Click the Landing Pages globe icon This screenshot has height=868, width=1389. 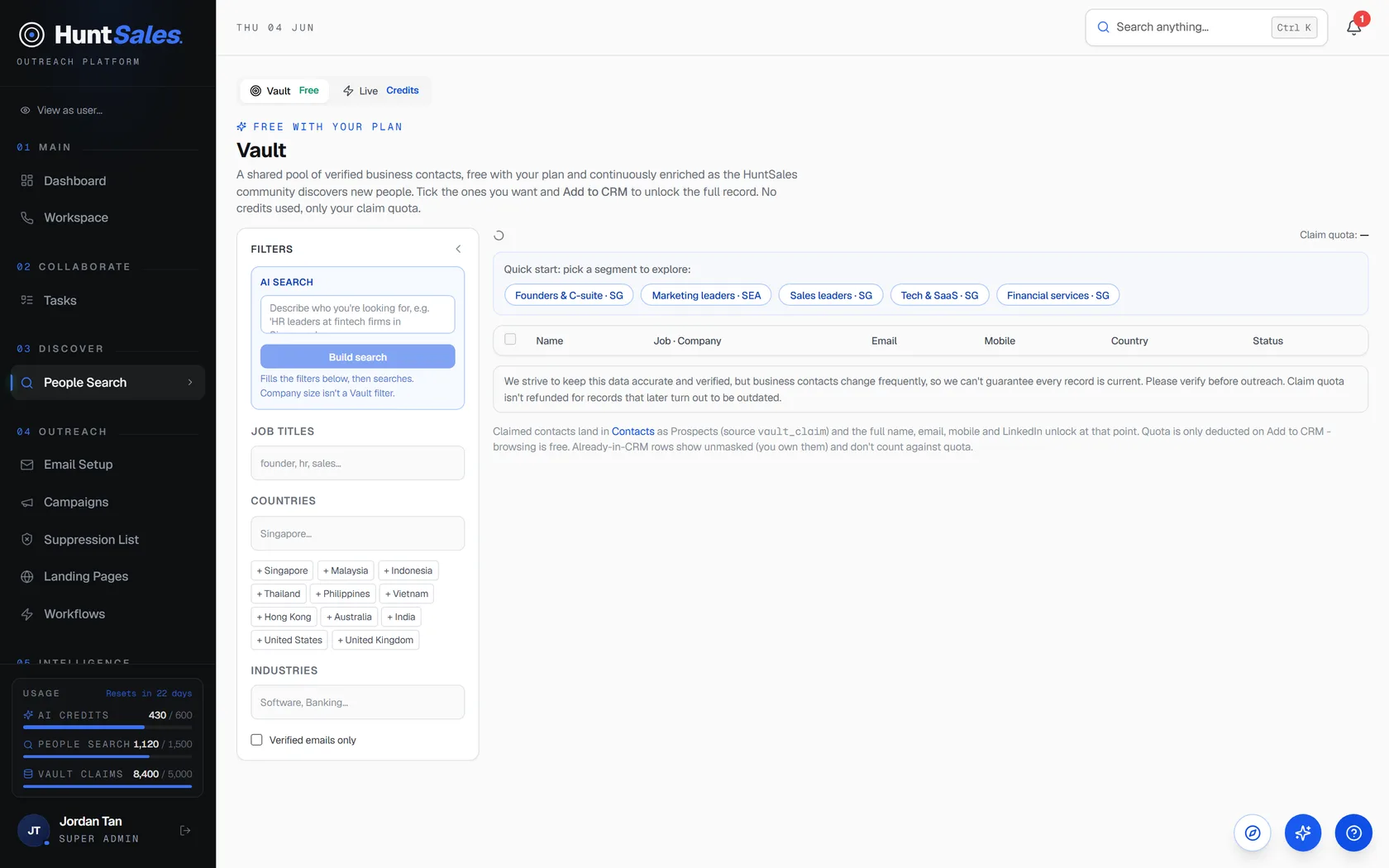pos(27,576)
